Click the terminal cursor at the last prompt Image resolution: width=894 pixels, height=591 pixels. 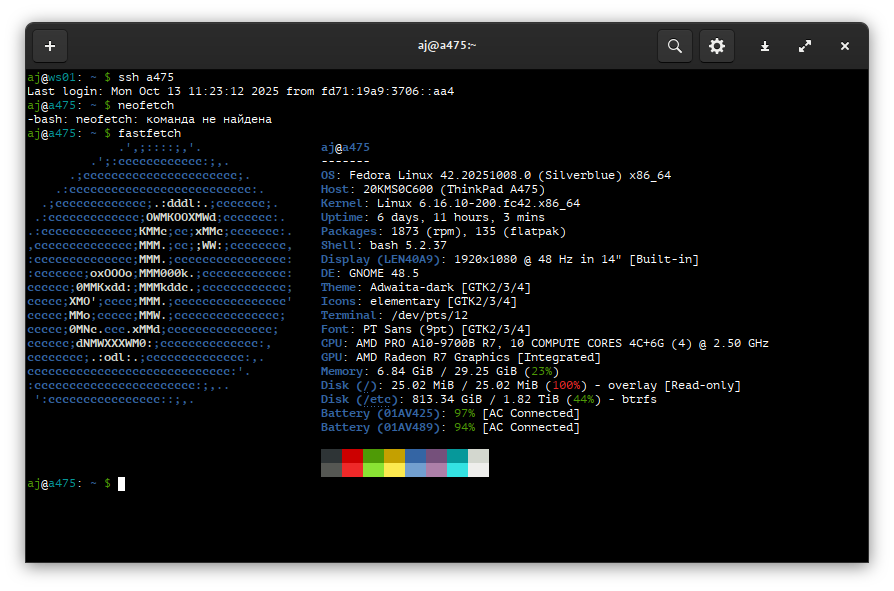[x=121, y=484]
